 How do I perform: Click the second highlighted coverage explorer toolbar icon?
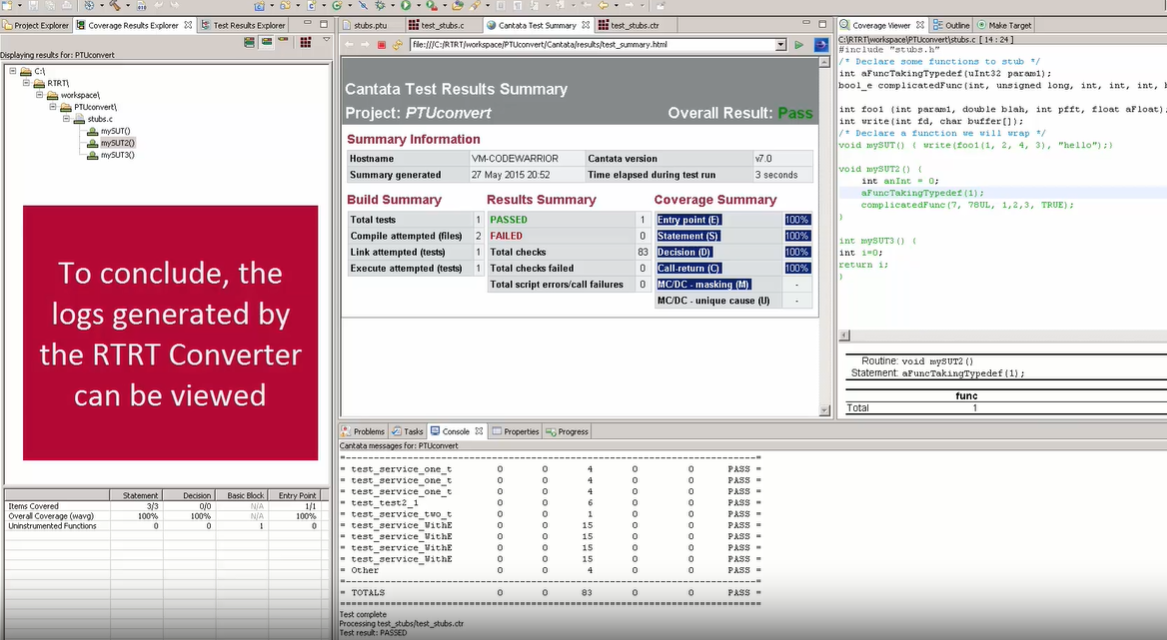[266, 42]
